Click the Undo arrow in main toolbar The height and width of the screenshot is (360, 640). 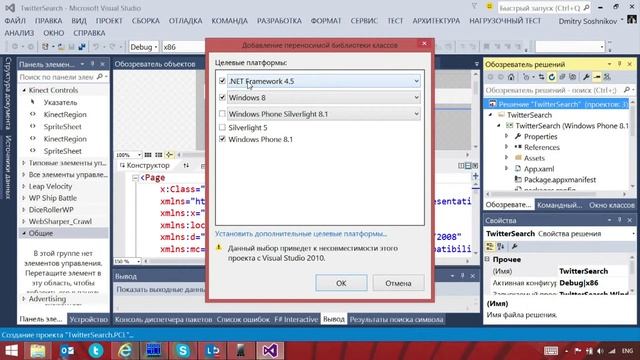coord(96,47)
